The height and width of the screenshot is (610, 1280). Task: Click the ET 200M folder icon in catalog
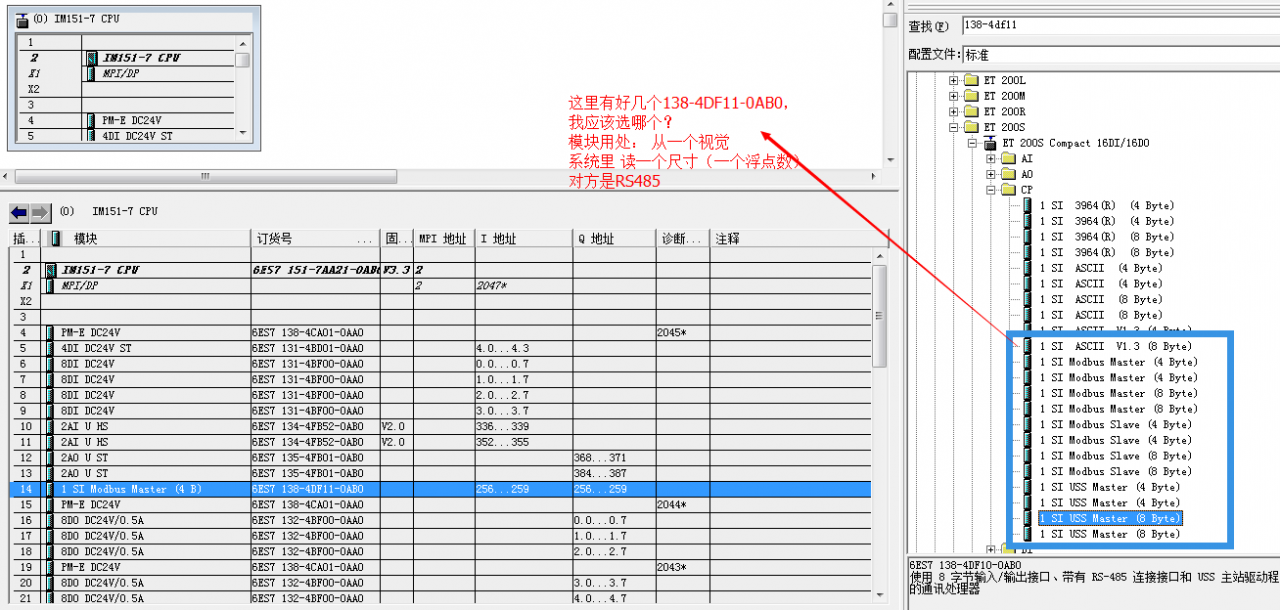point(972,96)
